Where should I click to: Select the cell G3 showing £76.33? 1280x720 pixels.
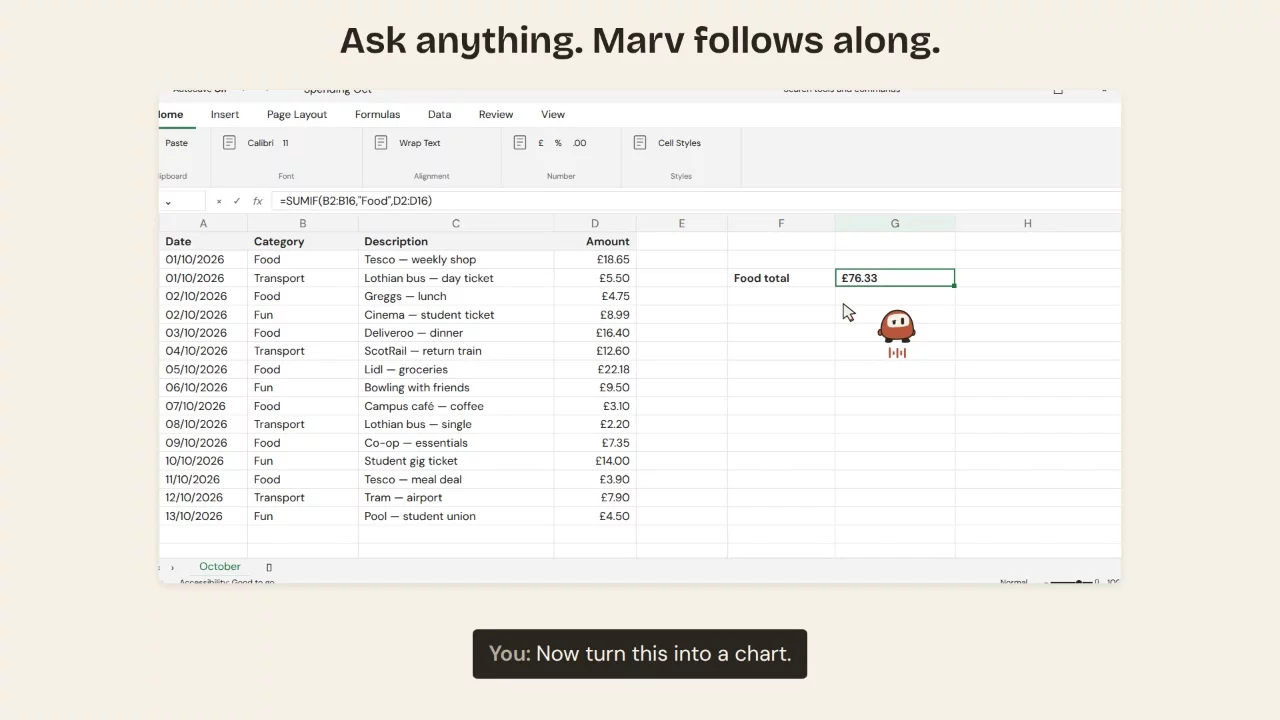click(895, 278)
